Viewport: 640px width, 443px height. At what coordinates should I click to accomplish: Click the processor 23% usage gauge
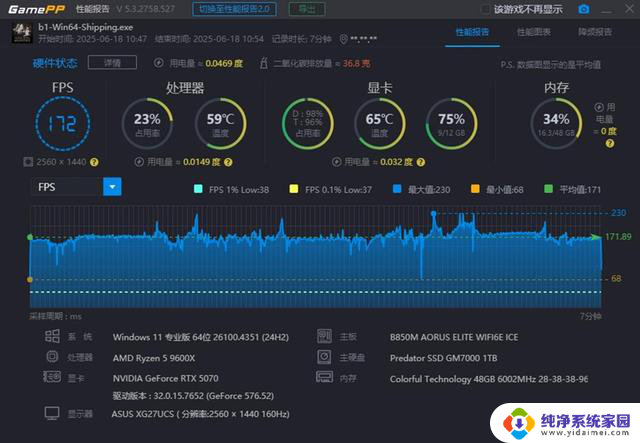click(x=147, y=124)
